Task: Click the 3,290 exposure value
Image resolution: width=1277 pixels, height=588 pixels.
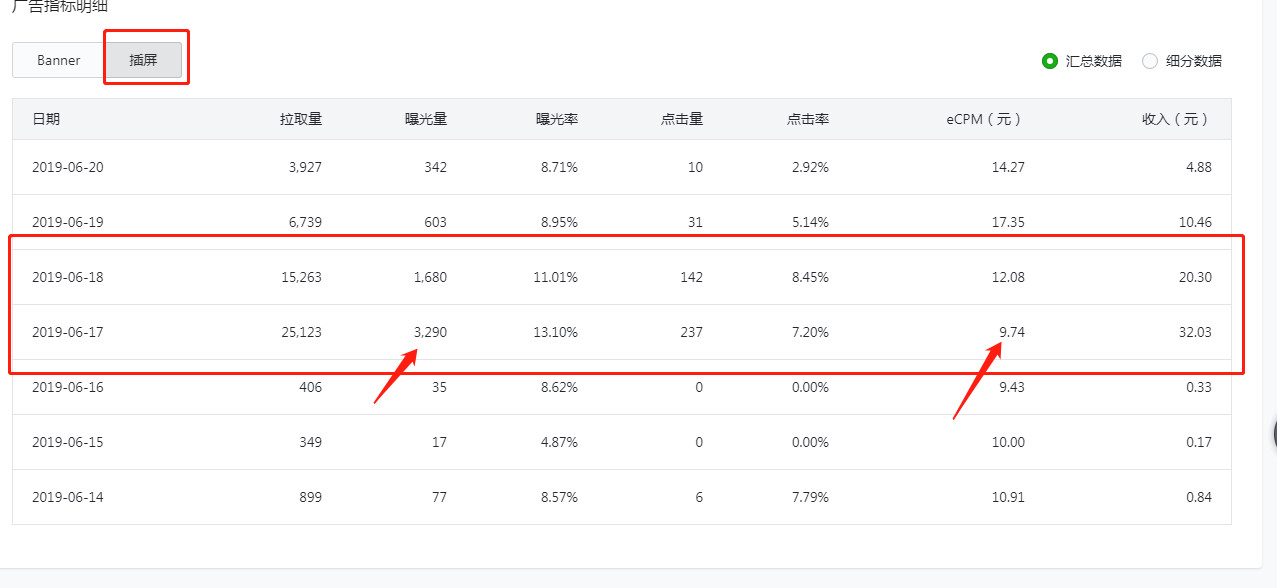Action: point(430,332)
